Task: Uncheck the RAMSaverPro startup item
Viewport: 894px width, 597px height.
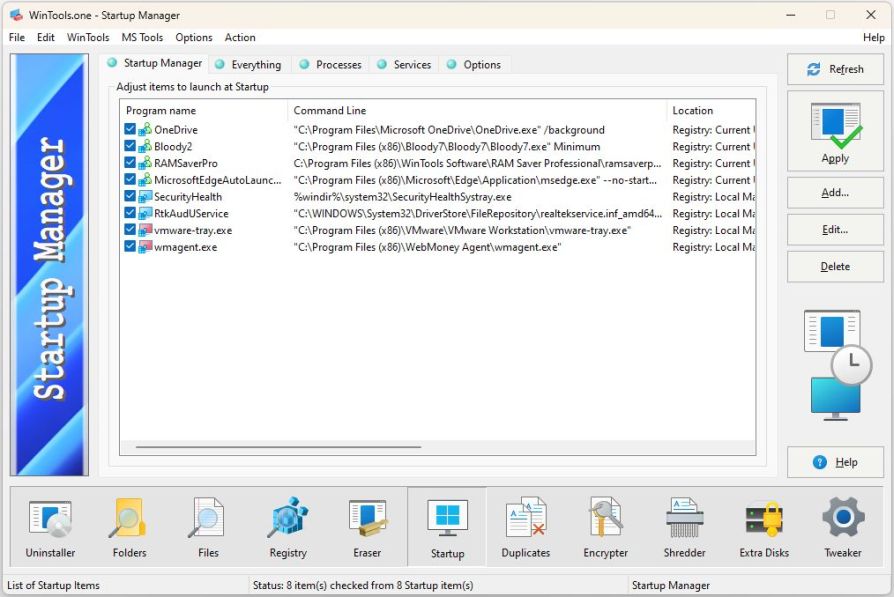Action: (130, 163)
